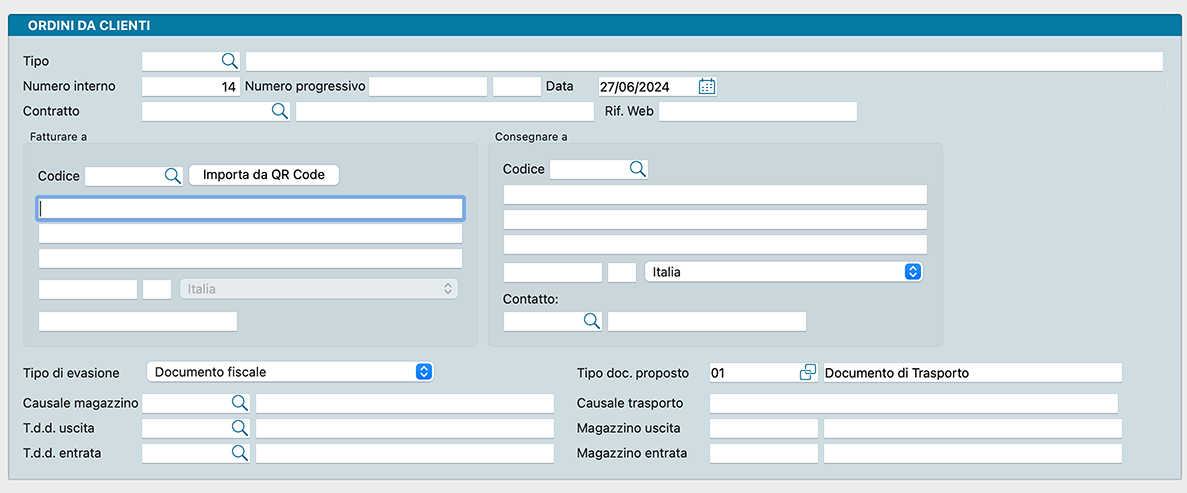1187x493 pixels.
Task: Click the T.d.d. uscita search icon
Action: (x=239, y=427)
